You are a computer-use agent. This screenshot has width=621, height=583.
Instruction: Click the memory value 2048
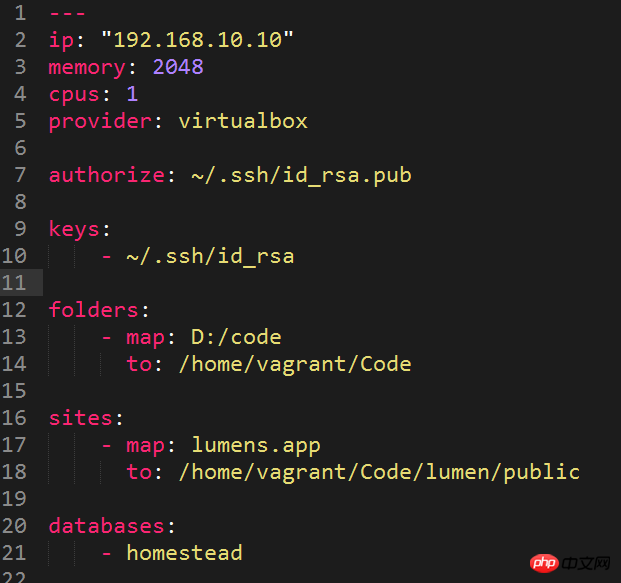[x=177, y=67]
